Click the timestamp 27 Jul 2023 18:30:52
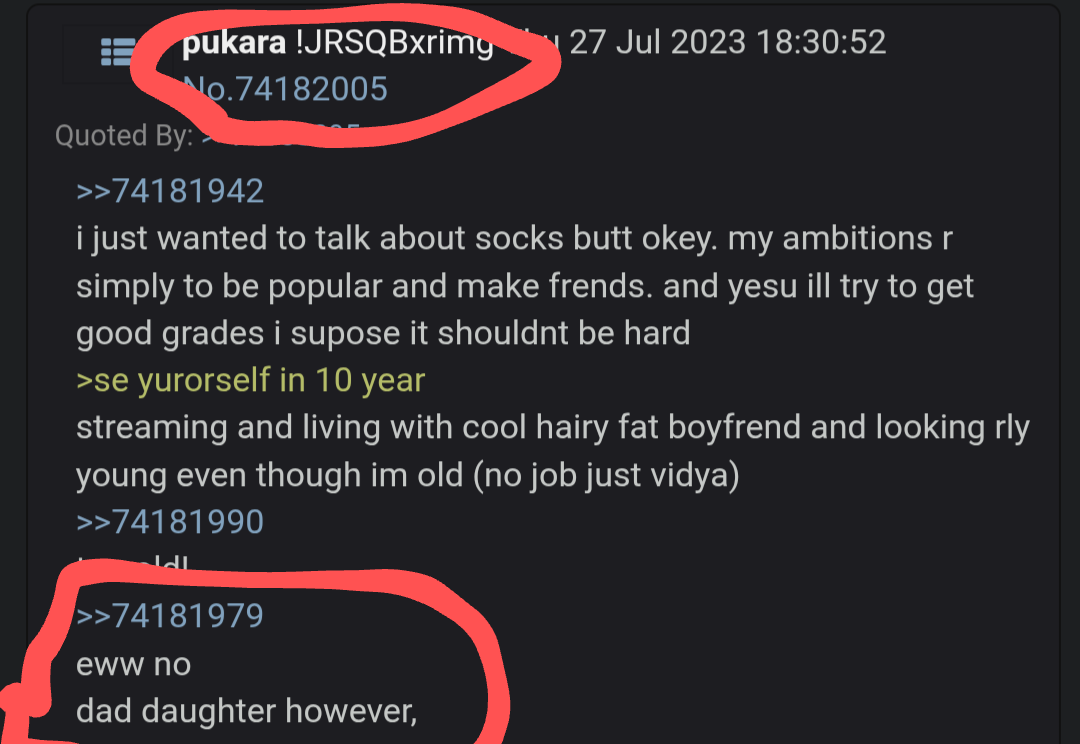Image resolution: width=1080 pixels, height=744 pixels. click(x=727, y=42)
